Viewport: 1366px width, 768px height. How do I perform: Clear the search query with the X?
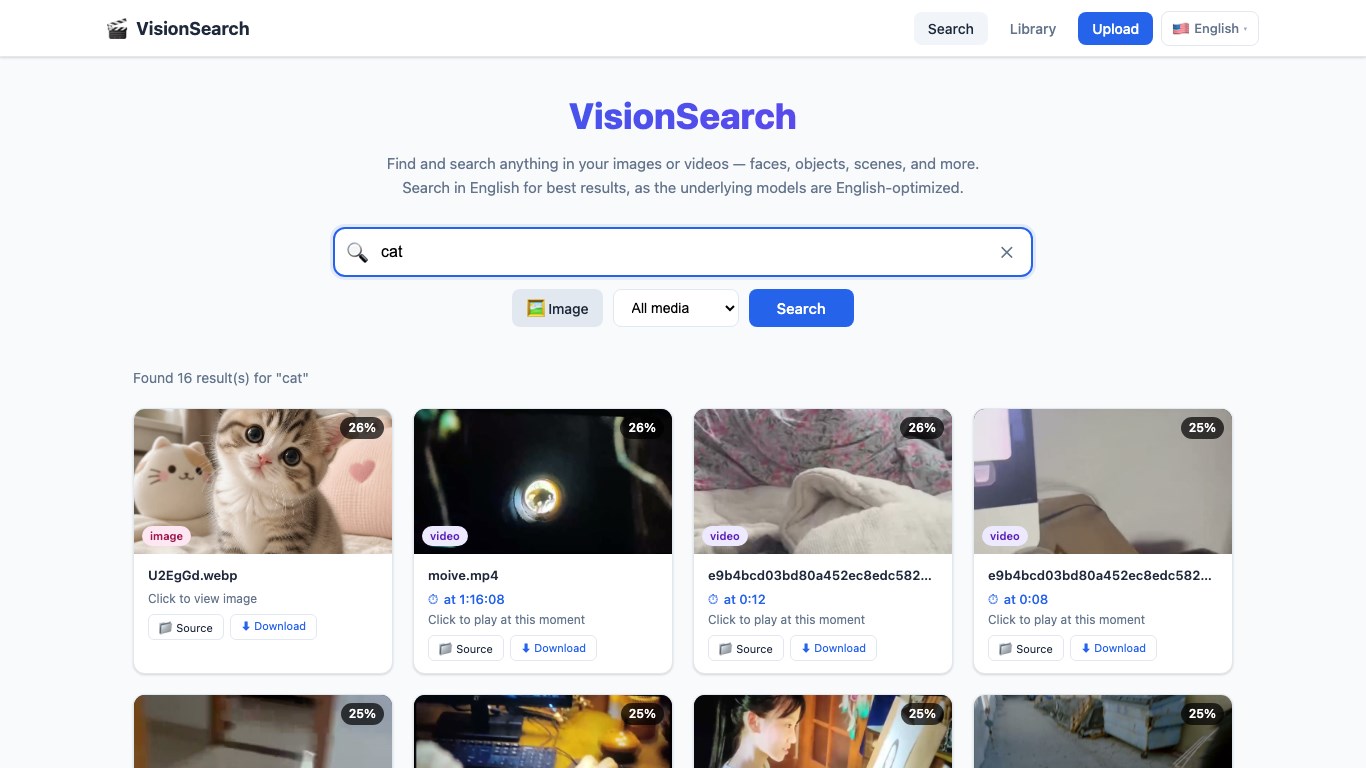click(x=1007, y=252)
